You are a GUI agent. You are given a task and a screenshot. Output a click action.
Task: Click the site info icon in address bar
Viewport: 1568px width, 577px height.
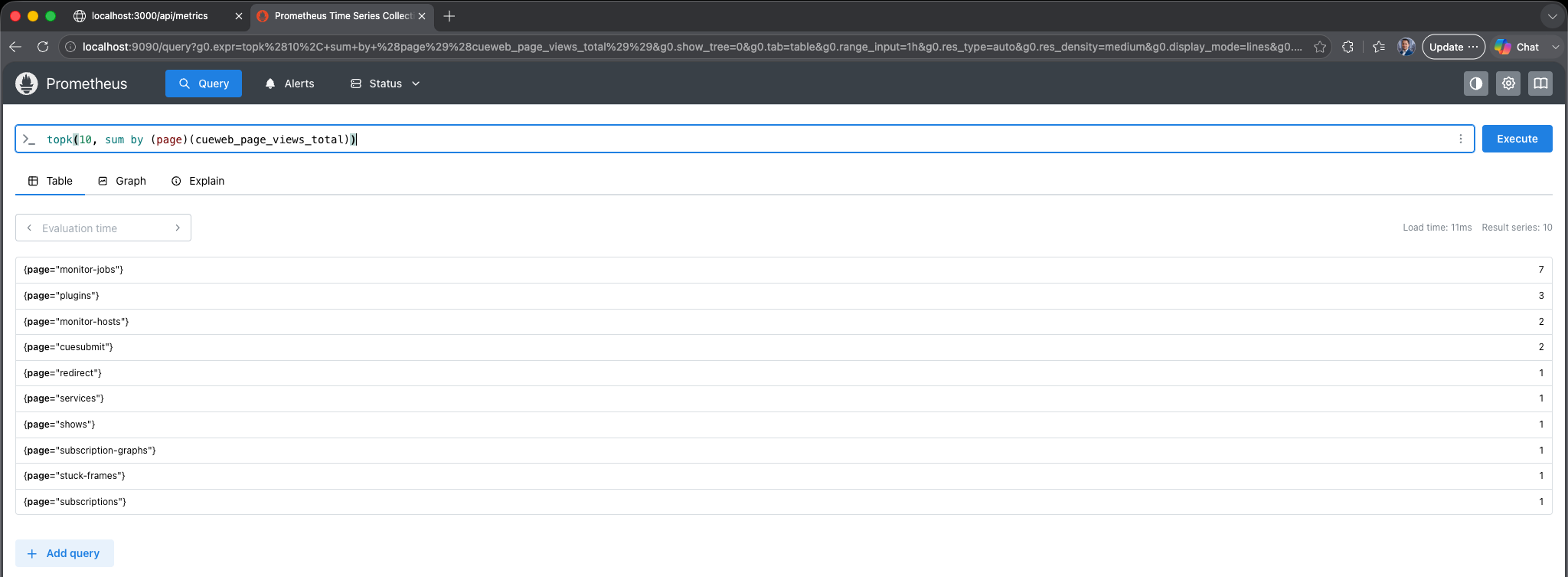70,47
